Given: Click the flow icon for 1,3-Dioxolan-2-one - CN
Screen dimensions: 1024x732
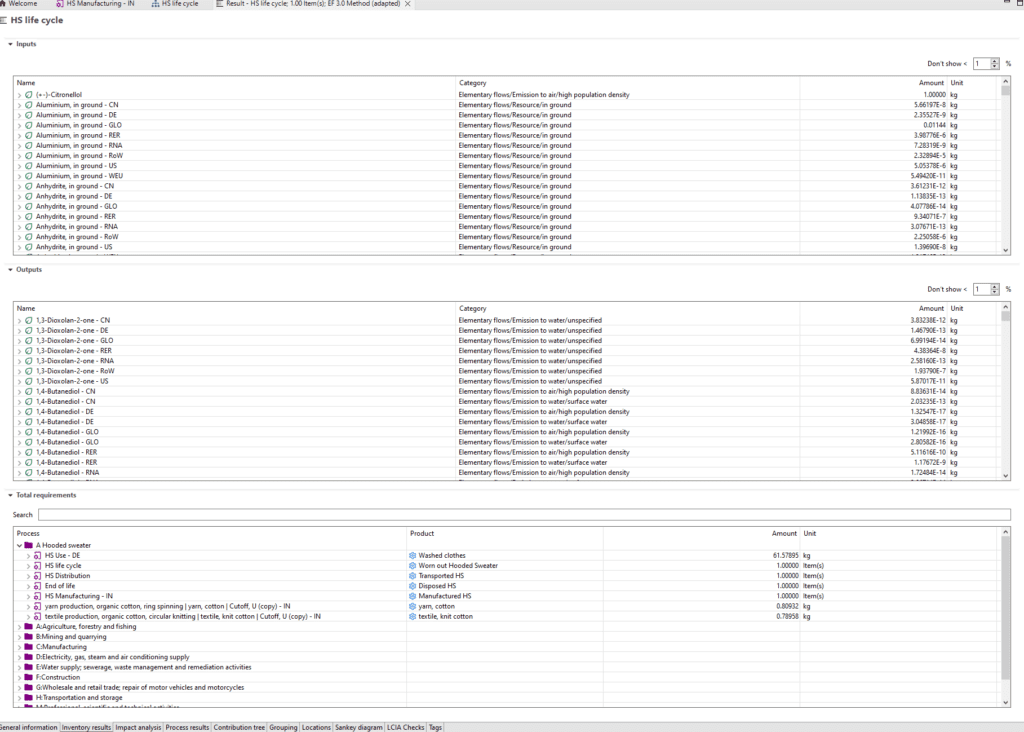Looking at the screenshot, I should tap(29, 321).
